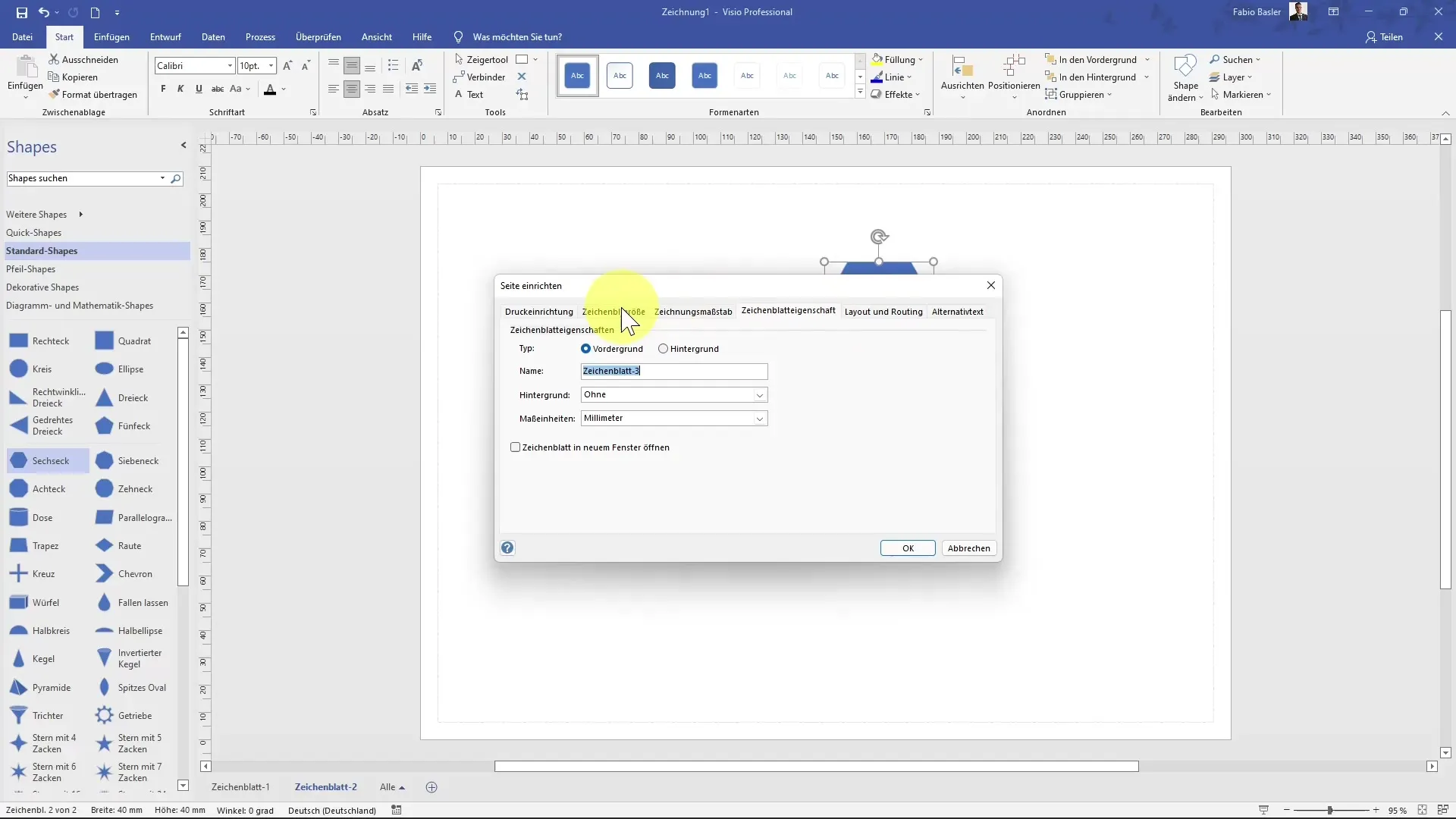
Task: Click Format übertragen brush icon
Action: (x=54, y=94)
